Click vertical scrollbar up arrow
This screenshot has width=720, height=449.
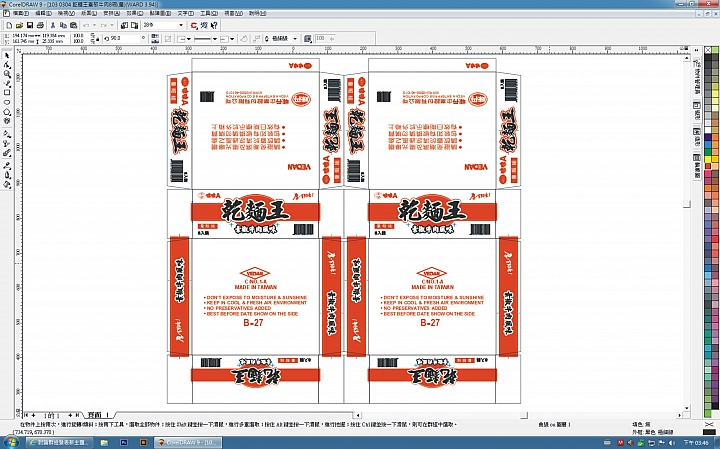click(687, 58)
